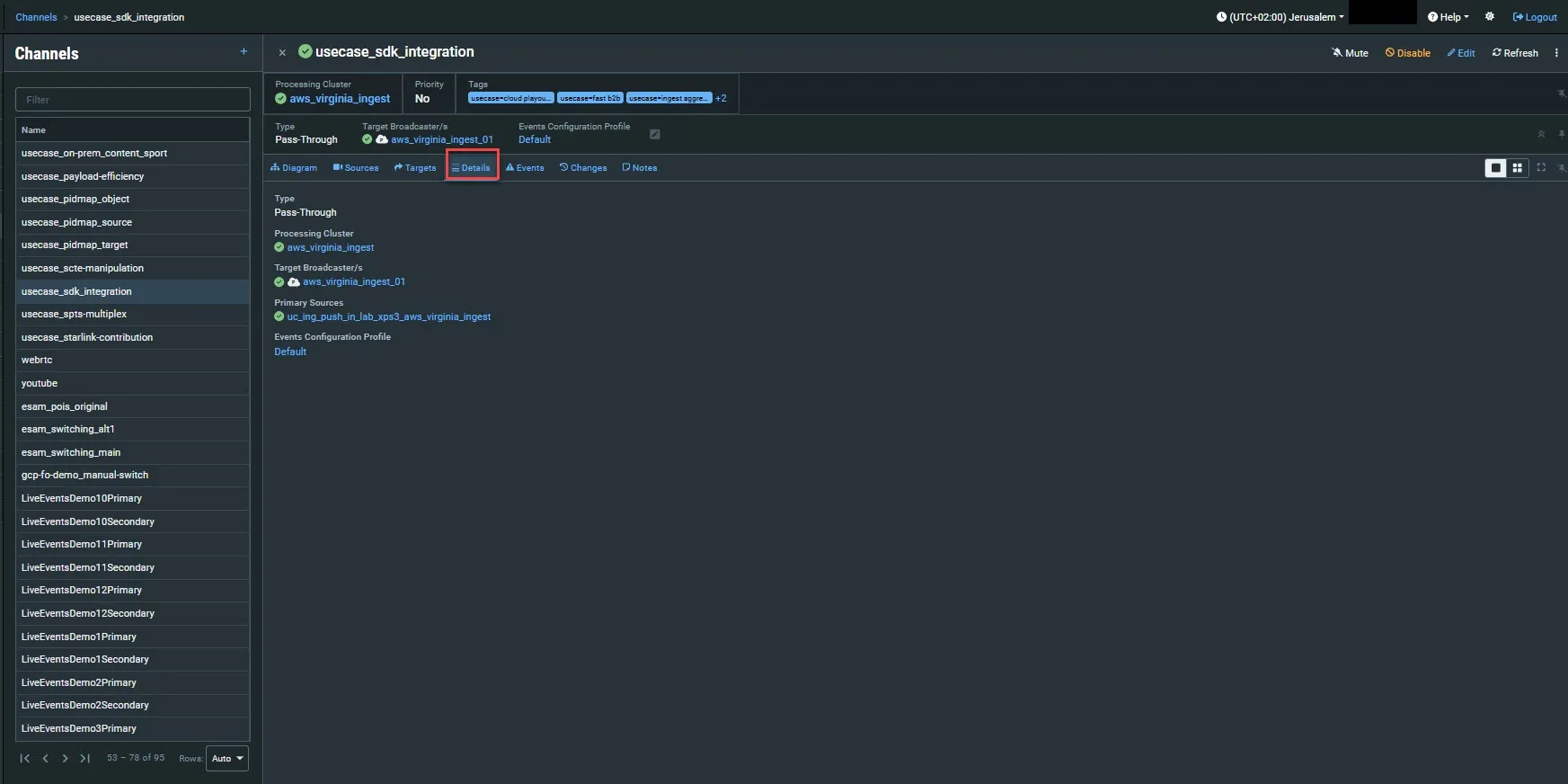The width and height of the screenshot is (1568, 784).
Task: Select the youtube channel row
Action: pyautogui.click(x=133, y=383)
